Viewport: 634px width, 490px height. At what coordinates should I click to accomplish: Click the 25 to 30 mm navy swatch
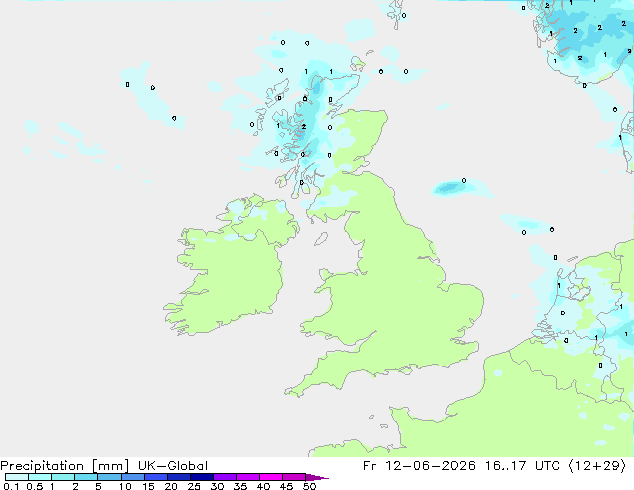pyautogui.click(x=201, y=477)
